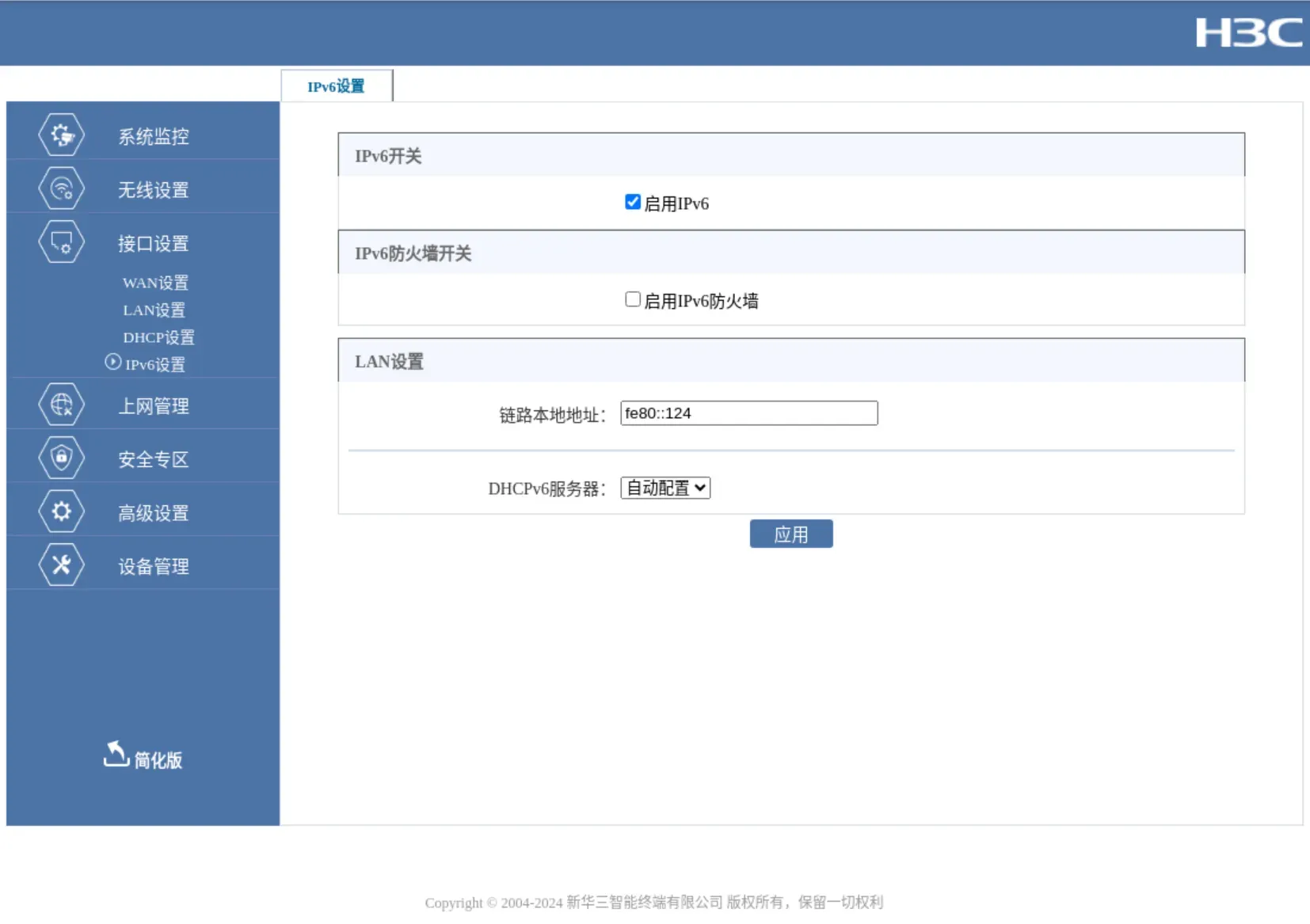Open the 上网管理 menu label in sidebar
The width and height of the screenshot is (1310, 924).
click(154, 406)
